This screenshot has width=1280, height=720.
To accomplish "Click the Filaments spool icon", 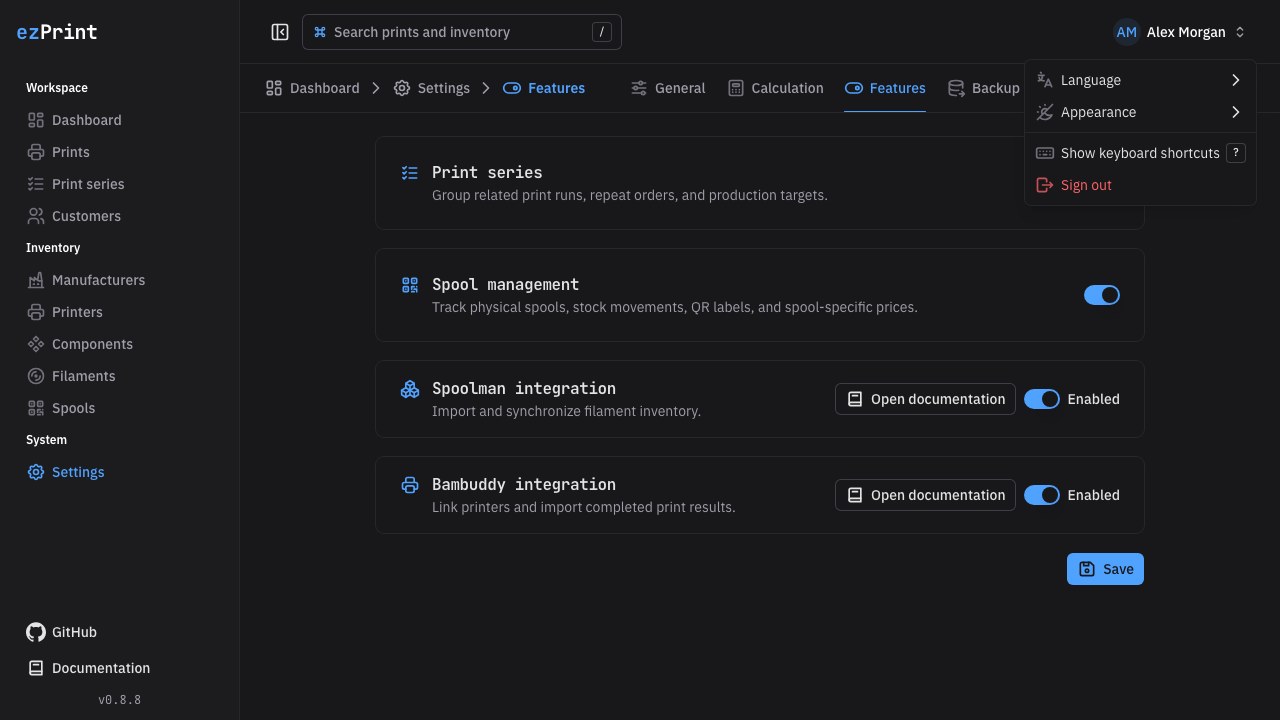I will click(x=36, y=376).
